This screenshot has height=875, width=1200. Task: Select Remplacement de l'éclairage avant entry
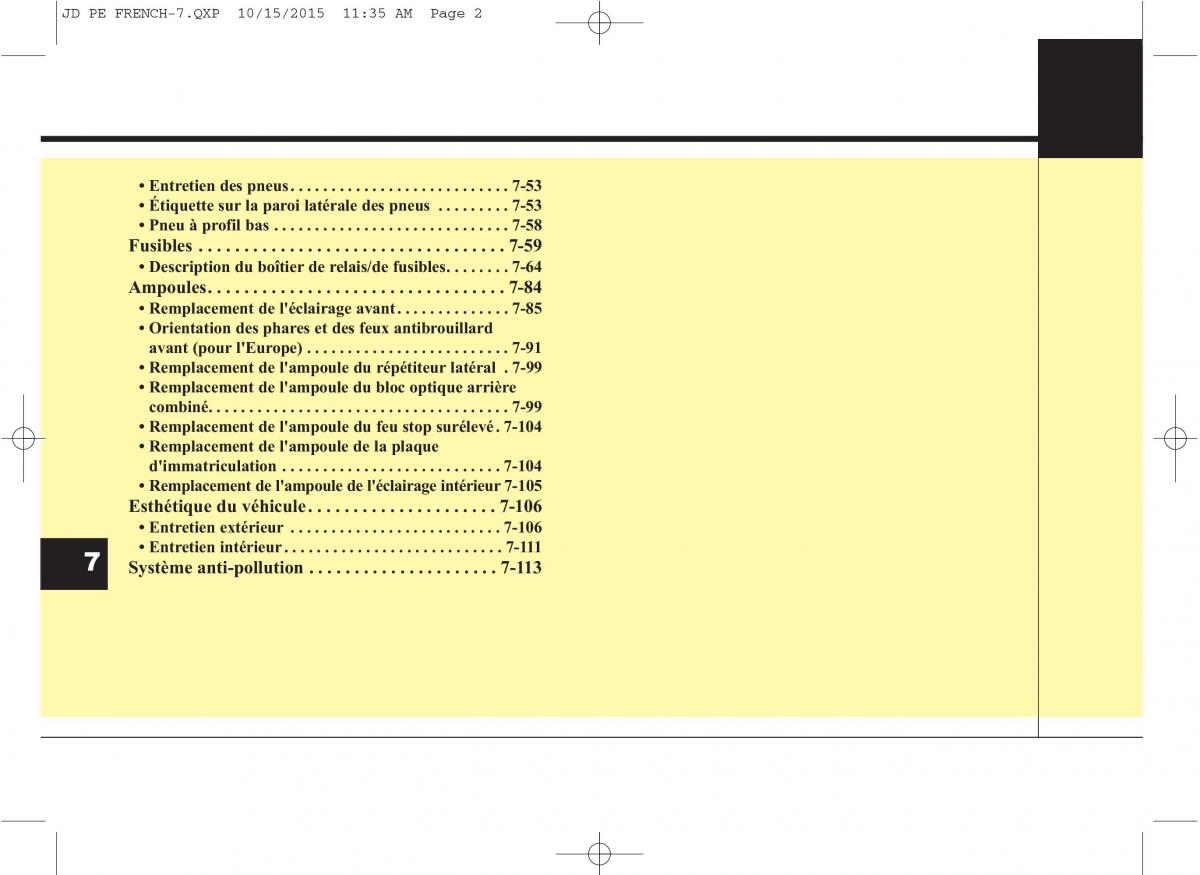coord(339,309)
